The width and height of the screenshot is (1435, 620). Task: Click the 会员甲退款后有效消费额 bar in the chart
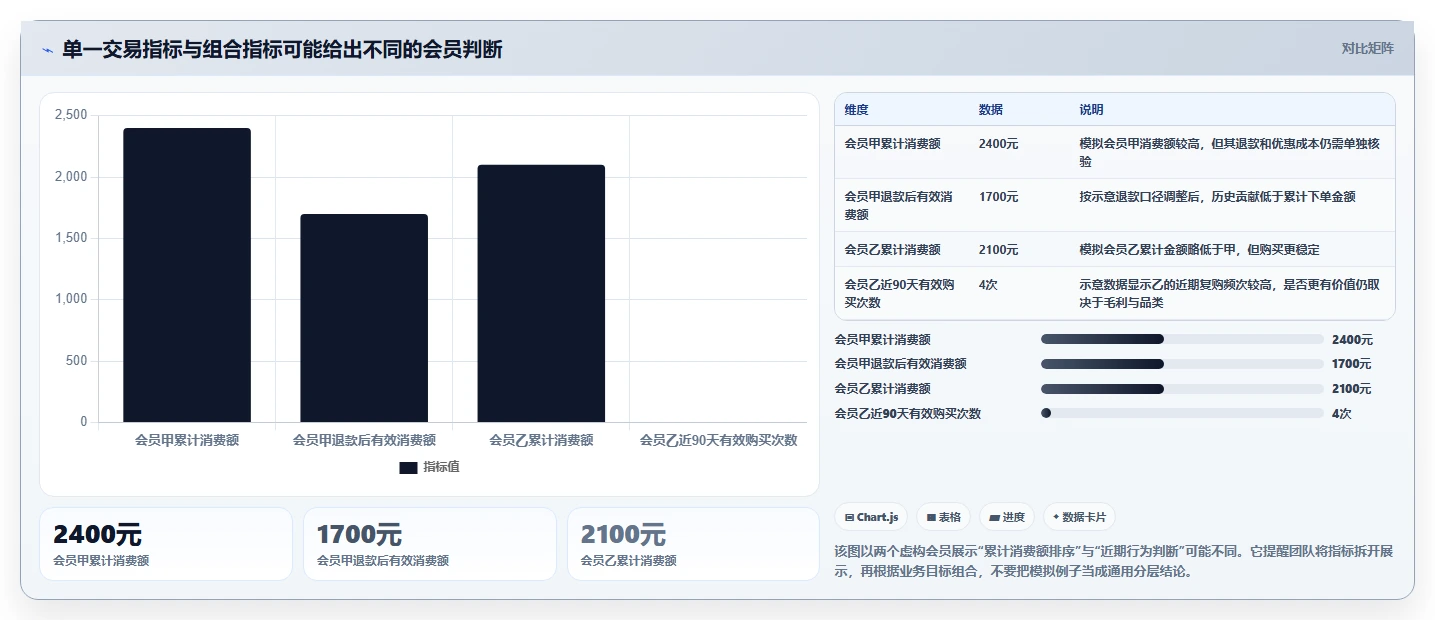[x=364, y=318]
